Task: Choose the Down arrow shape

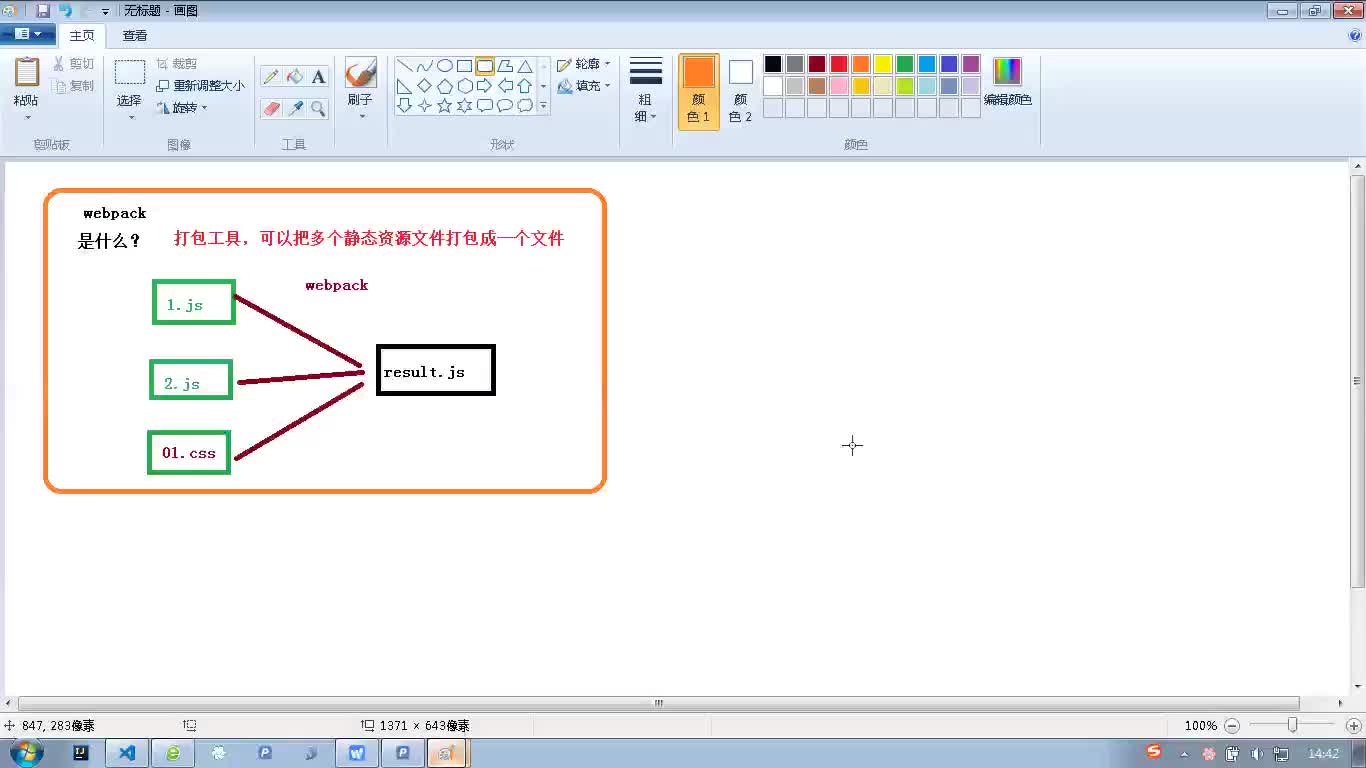Action: pos(405,105)
